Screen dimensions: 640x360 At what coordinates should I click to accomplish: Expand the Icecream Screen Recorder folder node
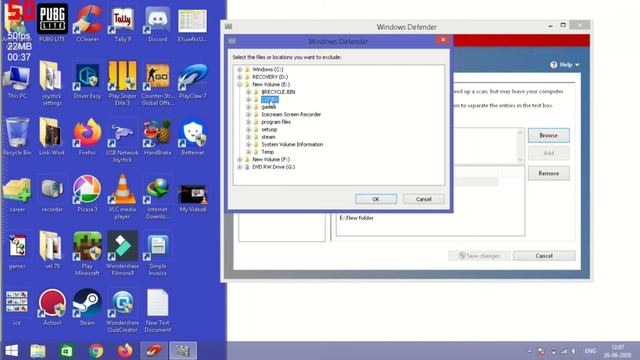[249, 114]
